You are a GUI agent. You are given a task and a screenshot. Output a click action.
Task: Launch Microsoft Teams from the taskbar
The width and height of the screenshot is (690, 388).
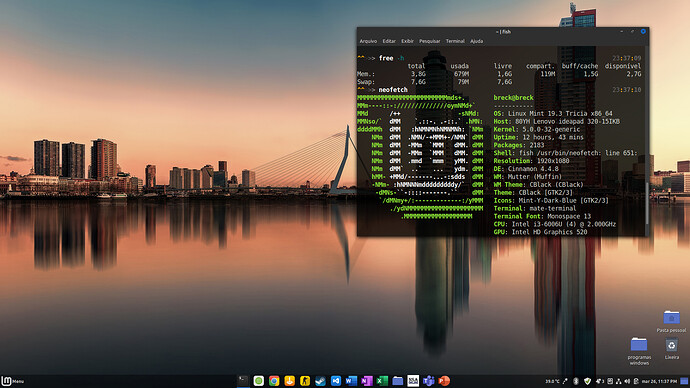click(428, 381)
